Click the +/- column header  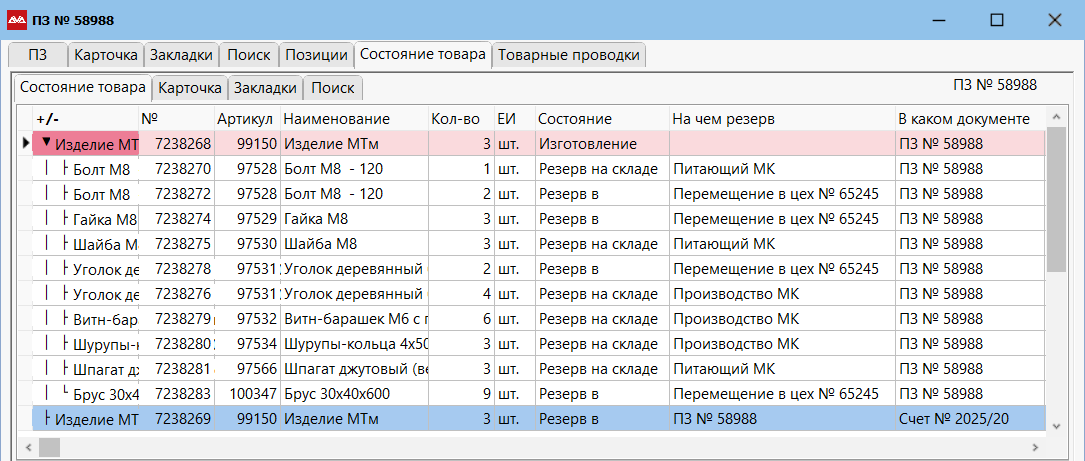pos(47,119)
